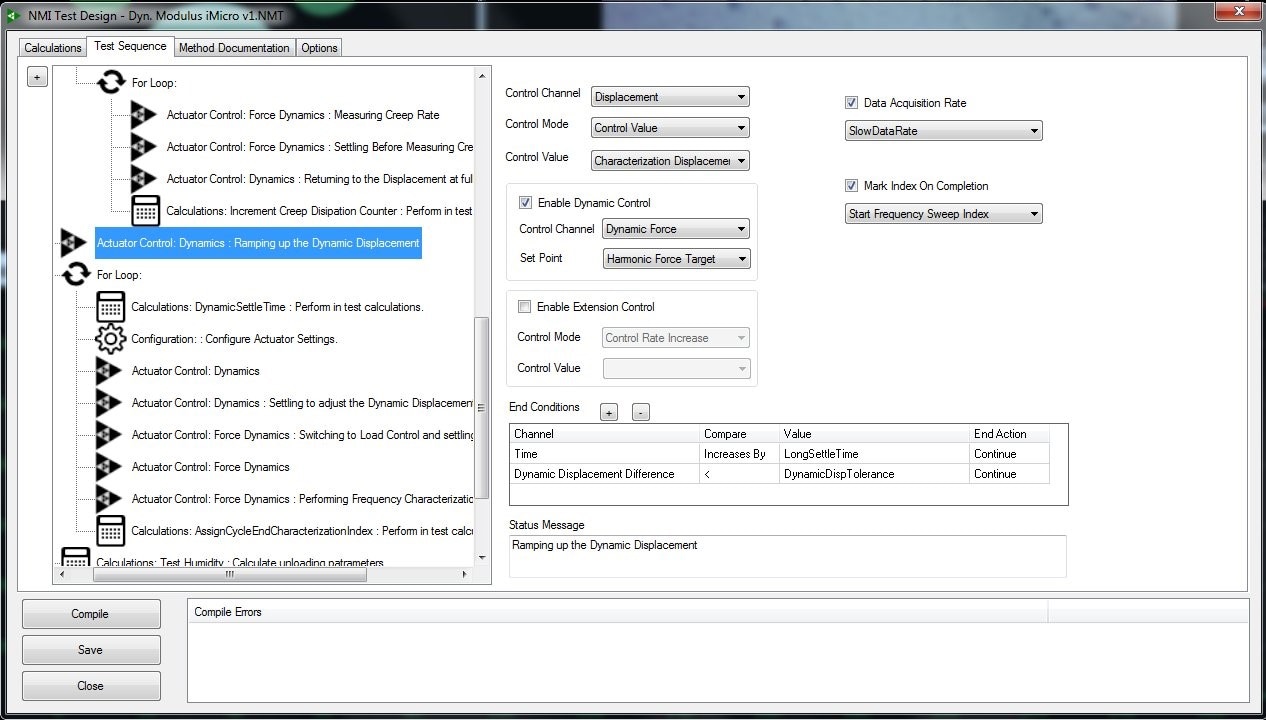Click the icon for plain Actuator Control: Dynamics
This screenshot has height=720, width=1266.
[x=109, y=370]
